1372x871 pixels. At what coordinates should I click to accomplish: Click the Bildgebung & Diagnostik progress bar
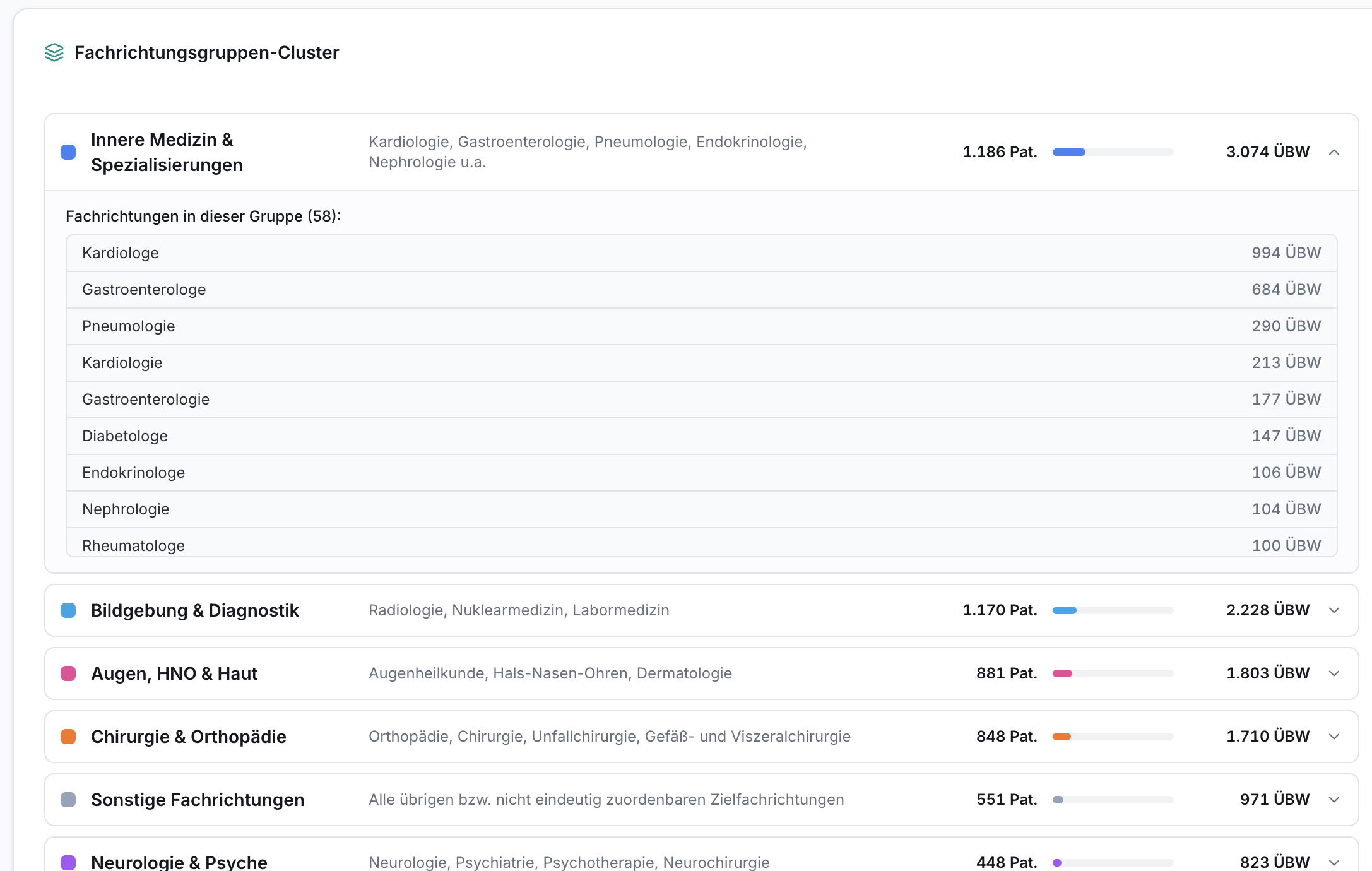click(1113, 610)
